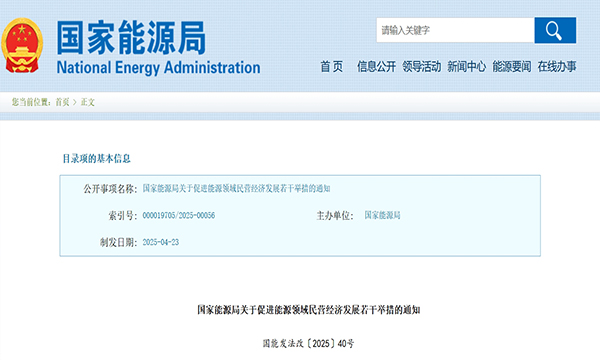
Task: Click 国家能源局 host unit value
Action: pyautogui.click(x=382, y=215)
